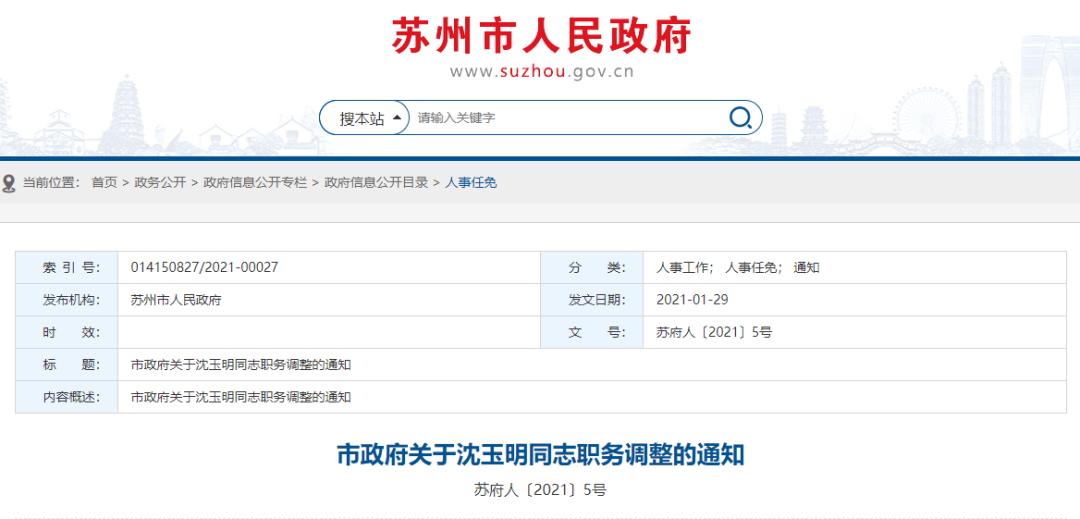Click the www.suzhou.gov.cn site address text
Image resolution: width=1080 pixels, height=519 pixels.
[x=541, y=71]
